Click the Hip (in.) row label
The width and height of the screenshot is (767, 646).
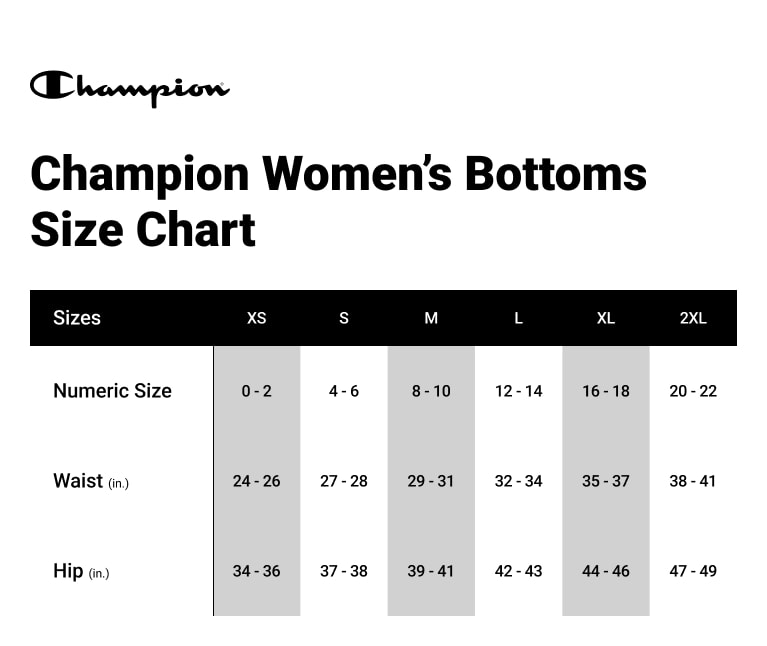point(80,571)
